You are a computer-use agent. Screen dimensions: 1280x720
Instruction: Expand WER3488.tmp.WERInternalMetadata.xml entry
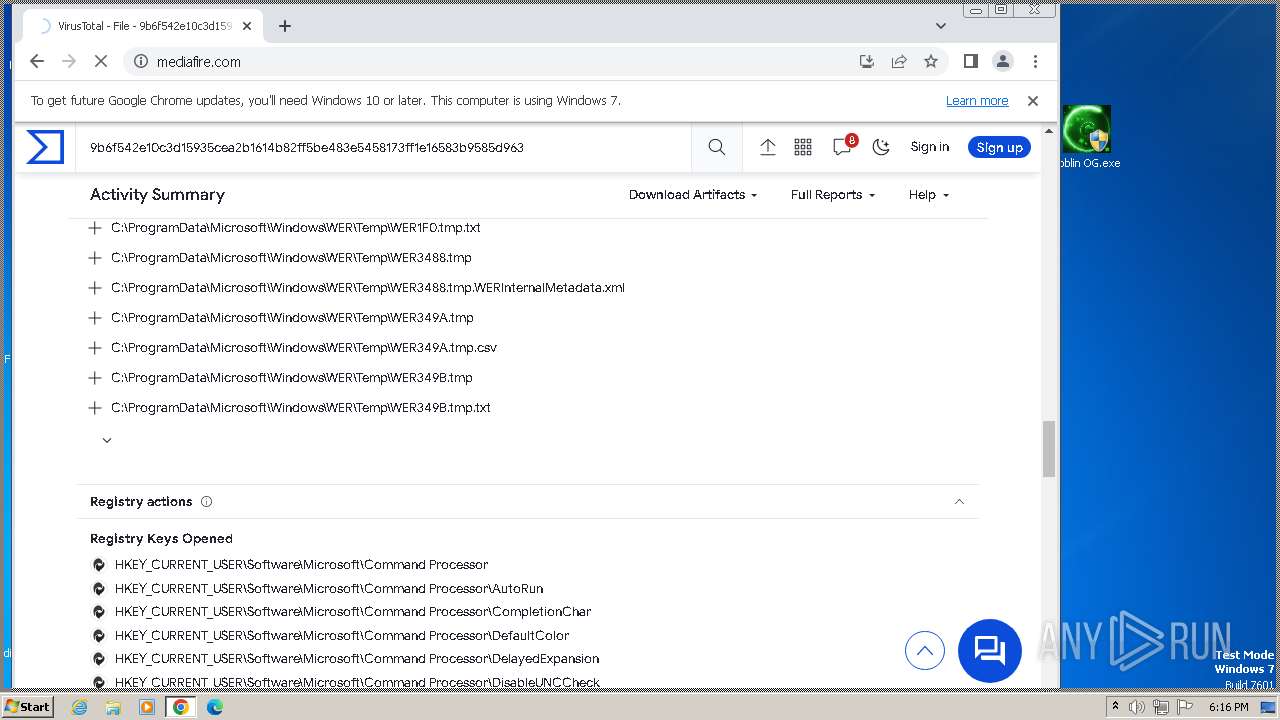pyautogui.click(x=95, y=288)
